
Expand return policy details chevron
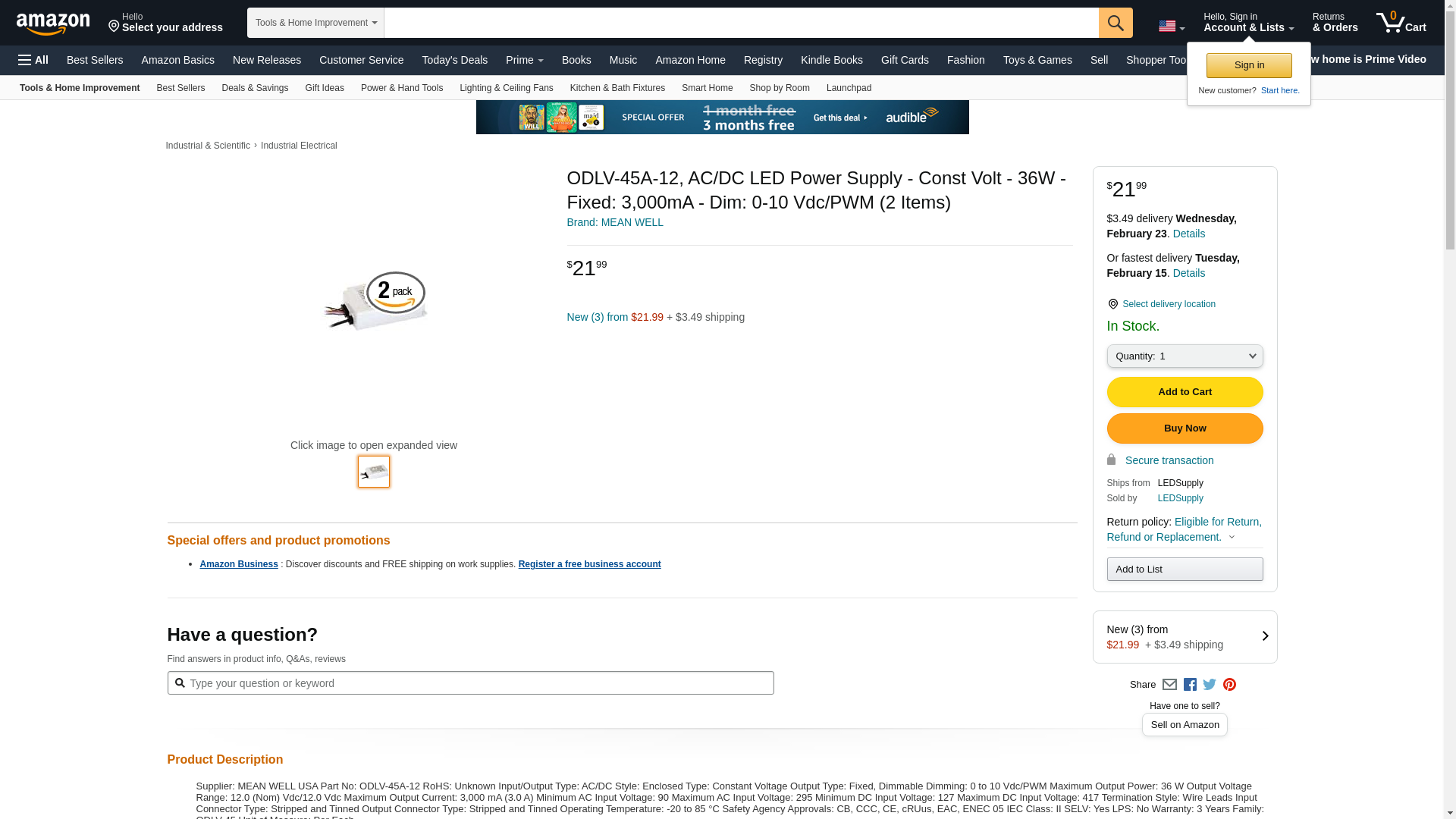click(x=1232, y=538)
